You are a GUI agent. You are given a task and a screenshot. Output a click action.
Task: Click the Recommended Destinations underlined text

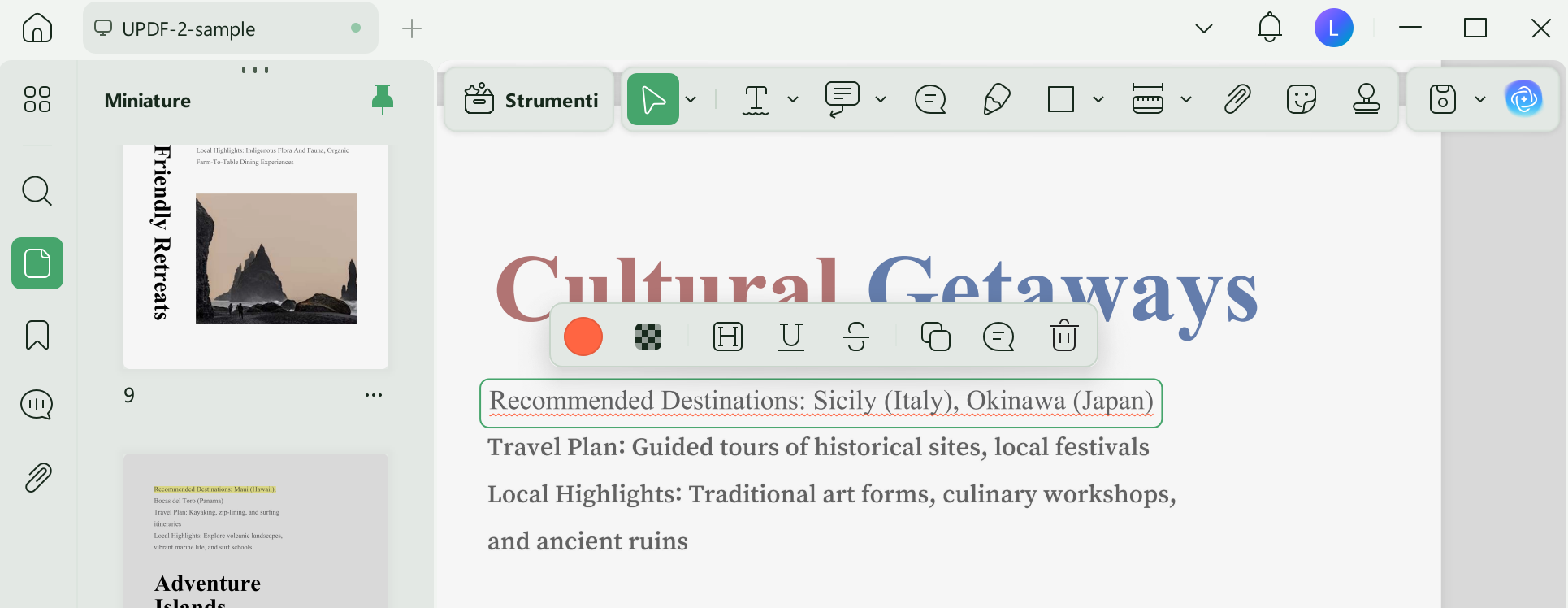point(821,402)
